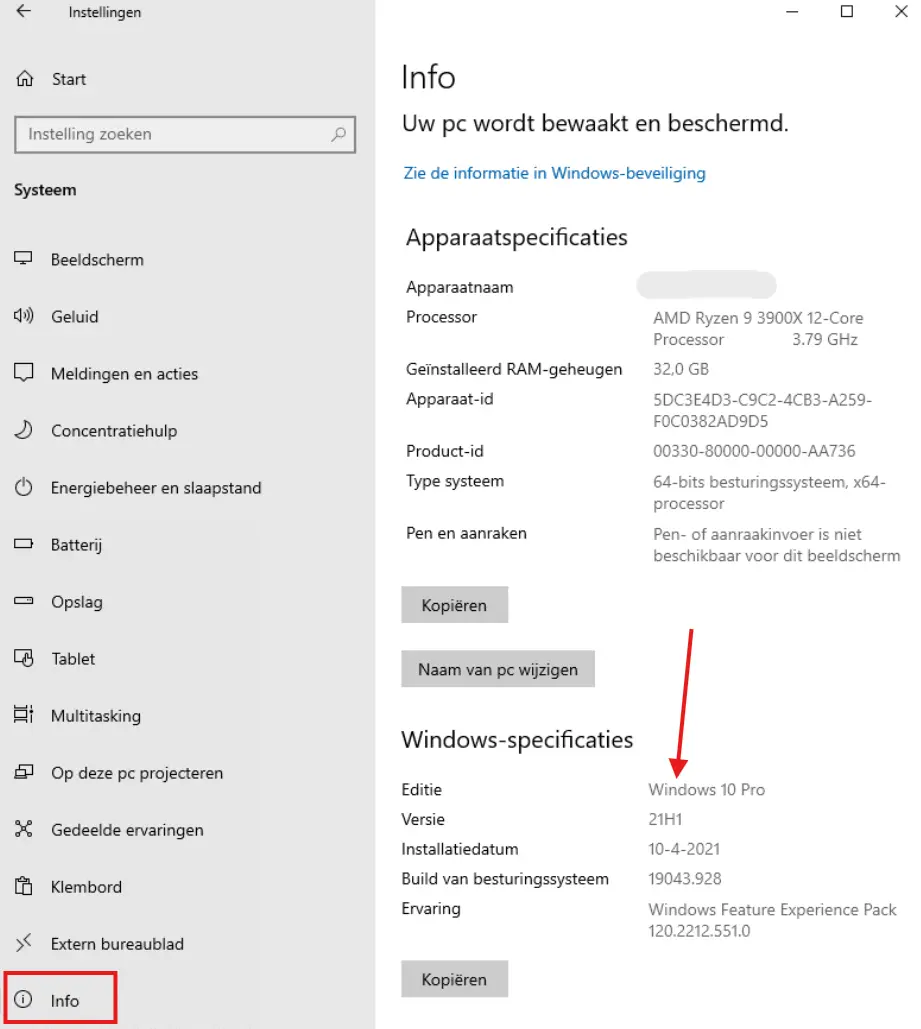Go to Start settings home

coord(69,79)
